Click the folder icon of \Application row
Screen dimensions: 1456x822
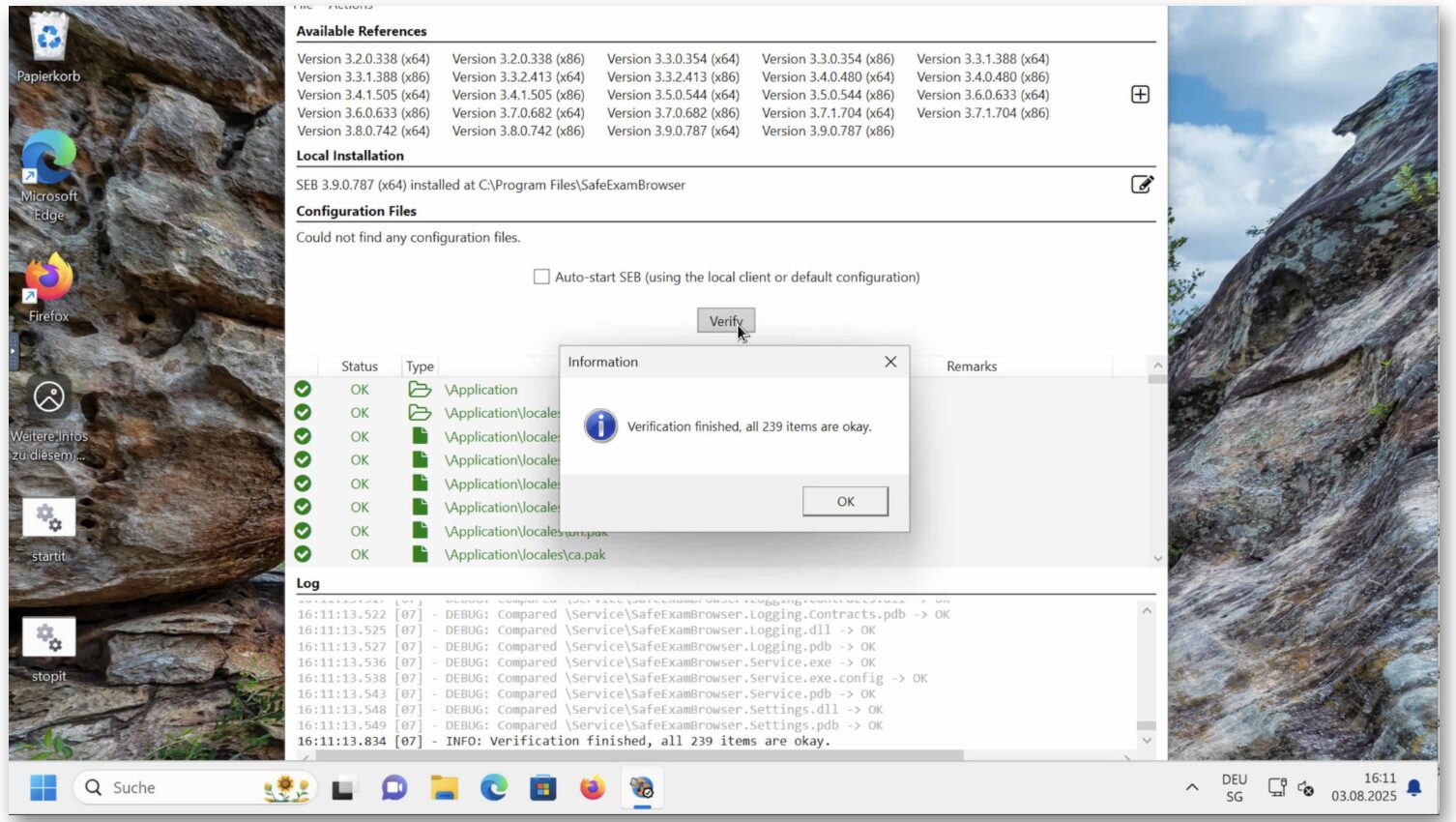420,389
